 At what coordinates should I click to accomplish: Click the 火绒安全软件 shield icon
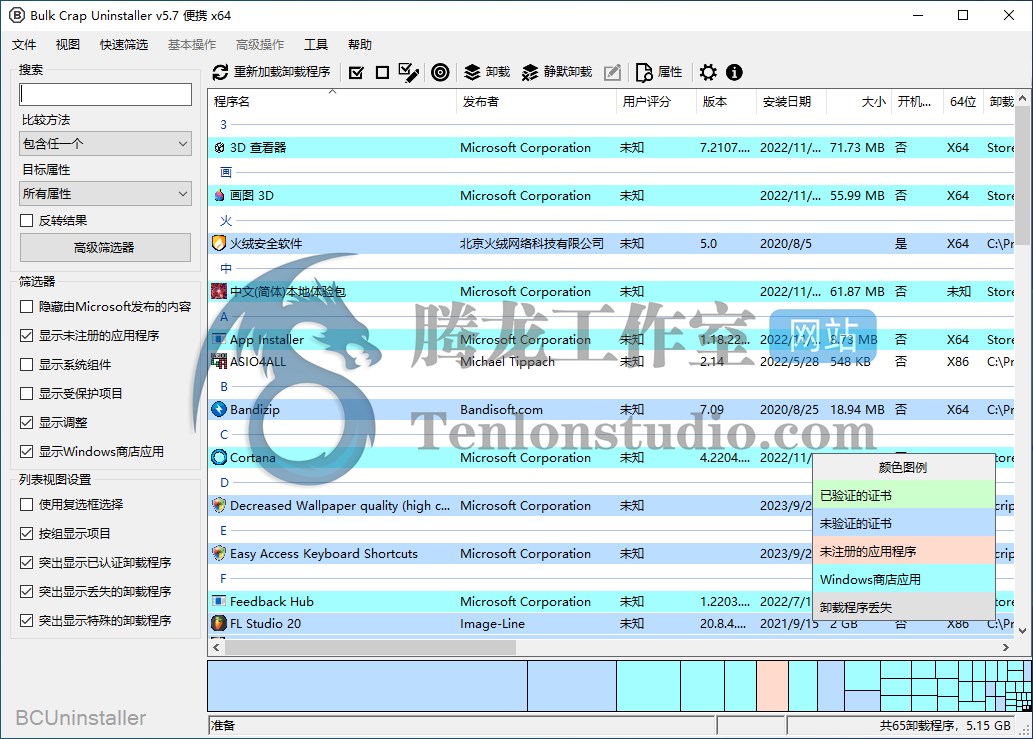click(219, 243)
